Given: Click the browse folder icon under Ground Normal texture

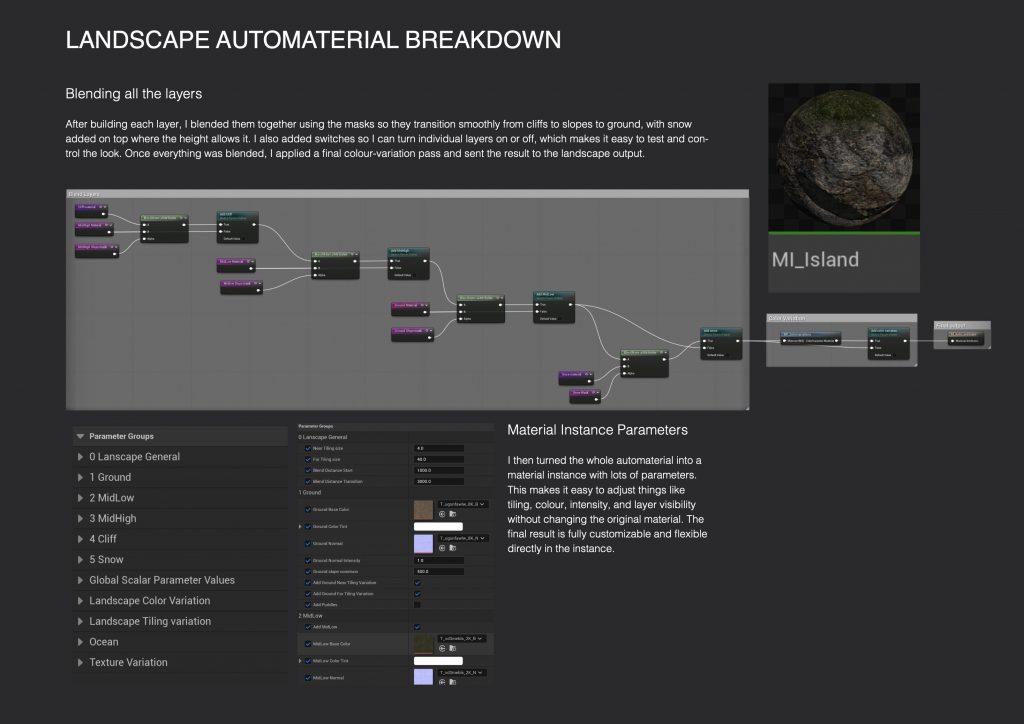Looking at the screenshot, I should pos(453,548).
